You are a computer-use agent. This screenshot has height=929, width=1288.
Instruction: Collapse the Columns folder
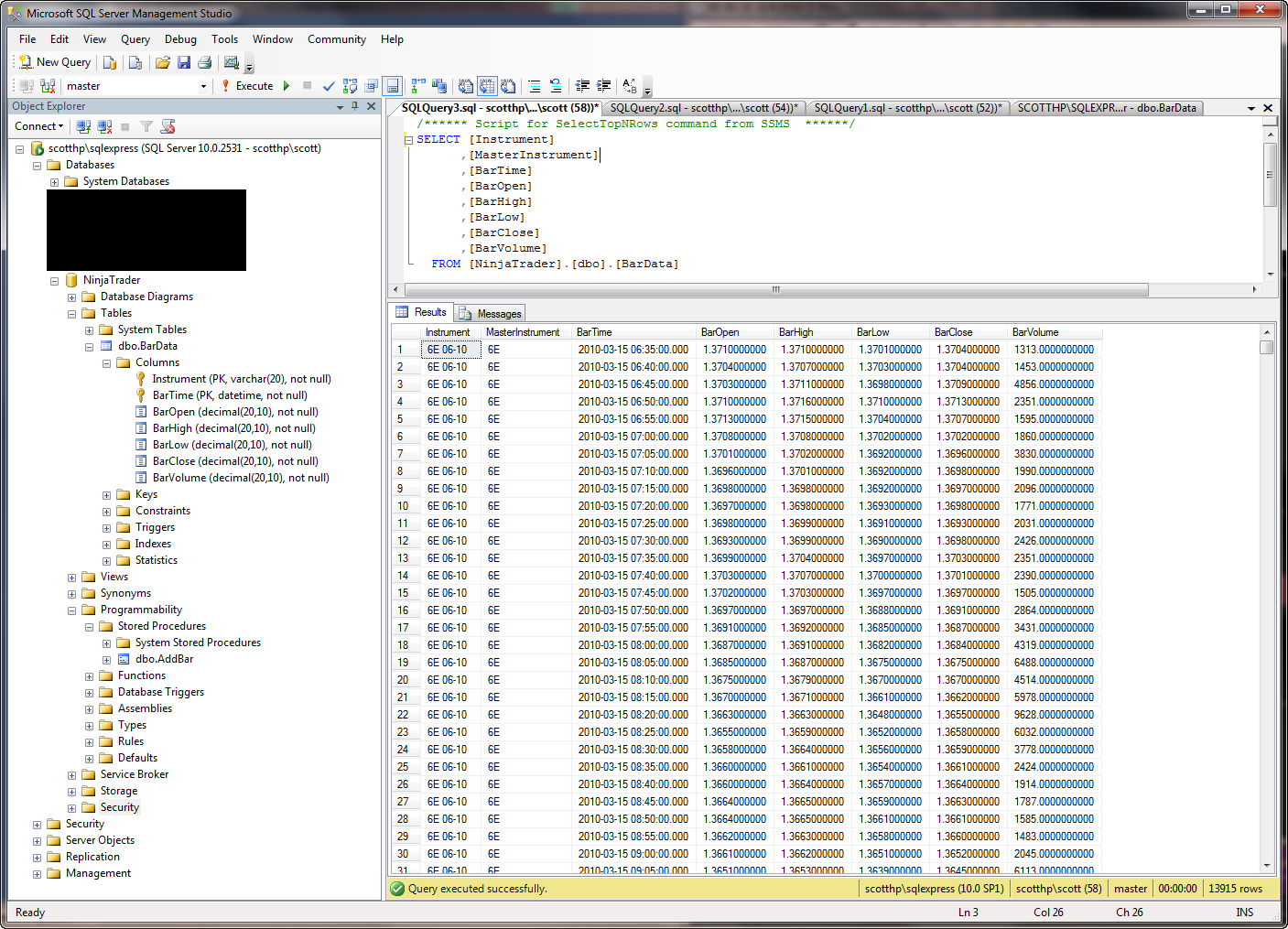106,363
